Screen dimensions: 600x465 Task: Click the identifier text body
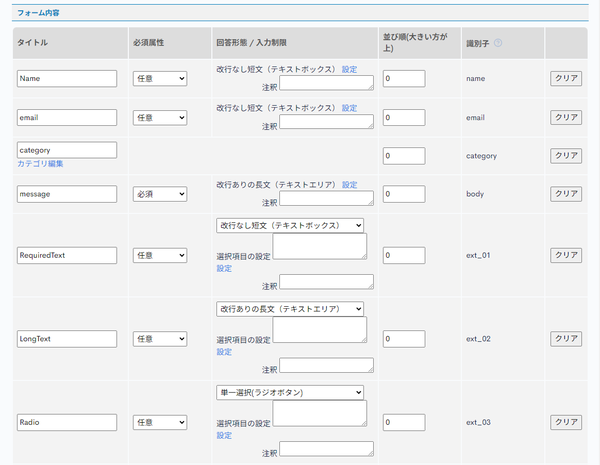(x=475, y=194)
